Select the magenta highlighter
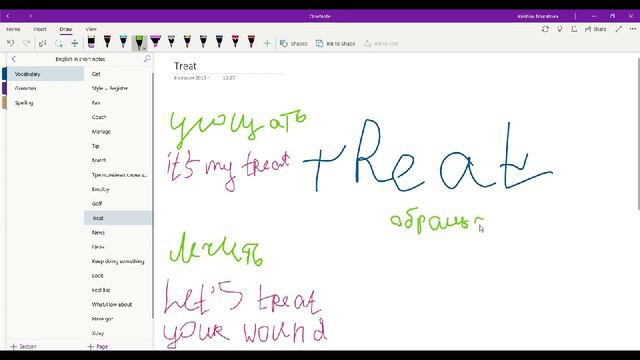This screenshot has height=360, width=640. [x=155, y=42]
